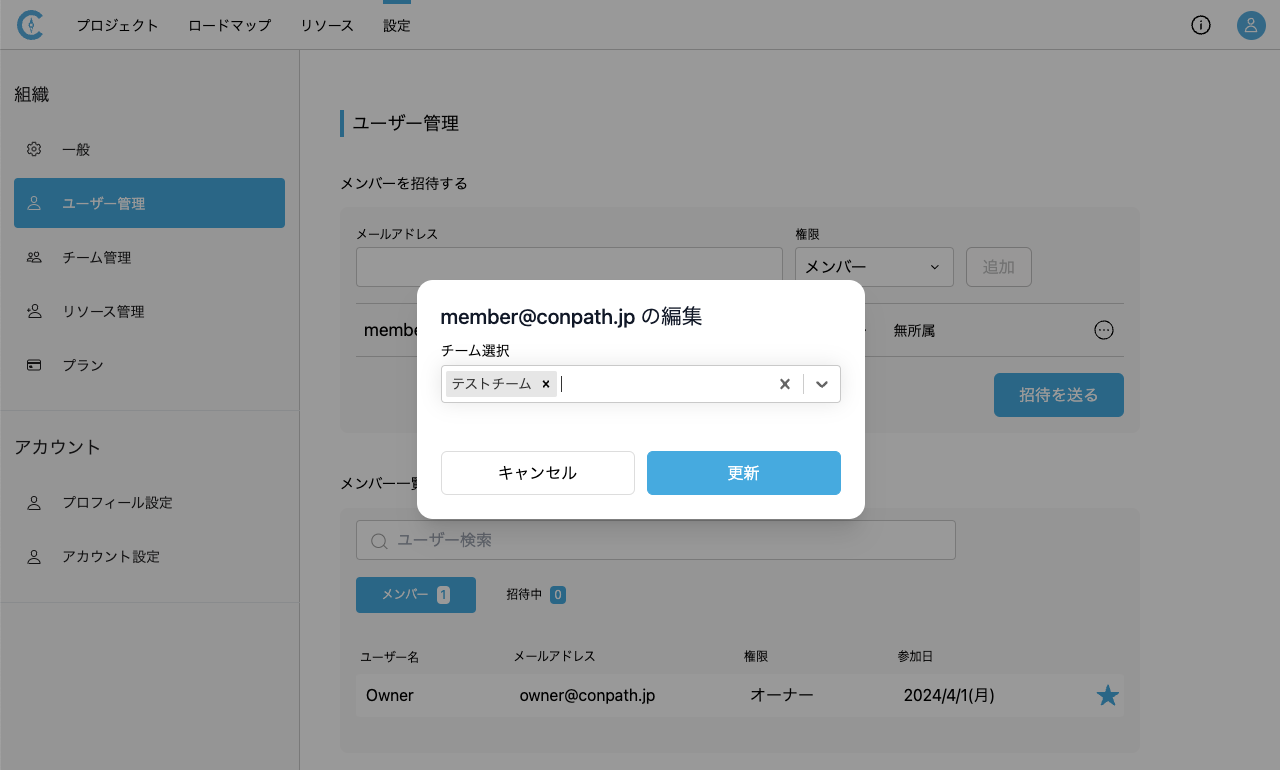Go to the プロジェクト menu

point(117,26)
